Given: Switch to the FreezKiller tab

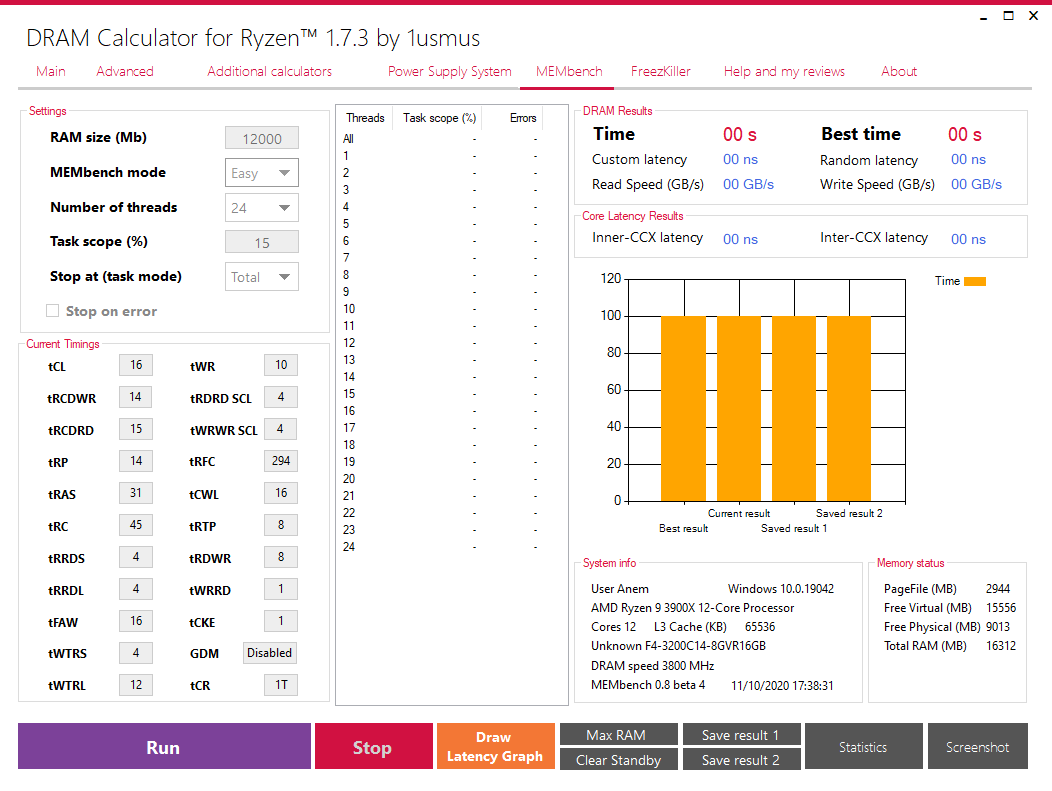Looking at the screenshot, I should [661, 71].
